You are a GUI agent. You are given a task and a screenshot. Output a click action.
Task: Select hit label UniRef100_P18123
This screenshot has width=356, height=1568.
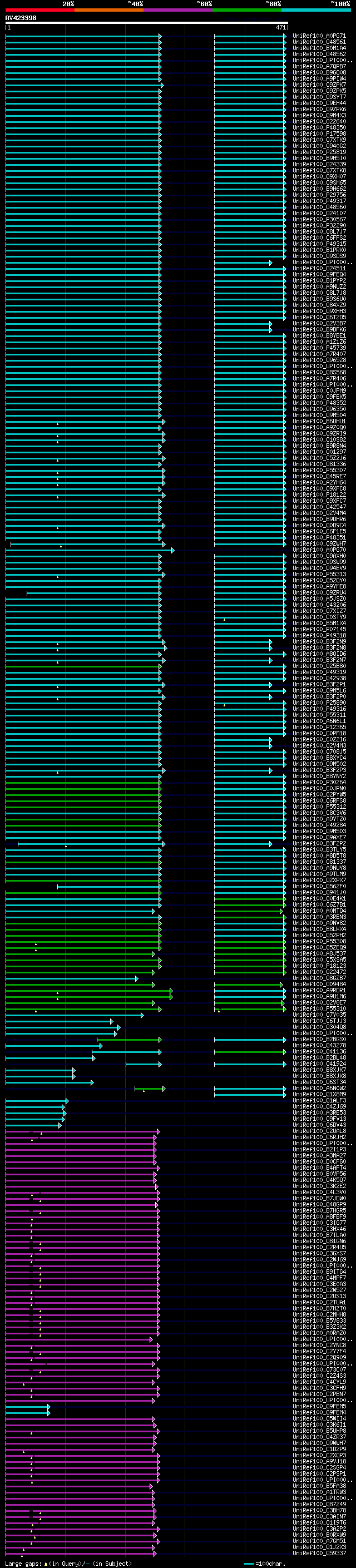[319, 966]
